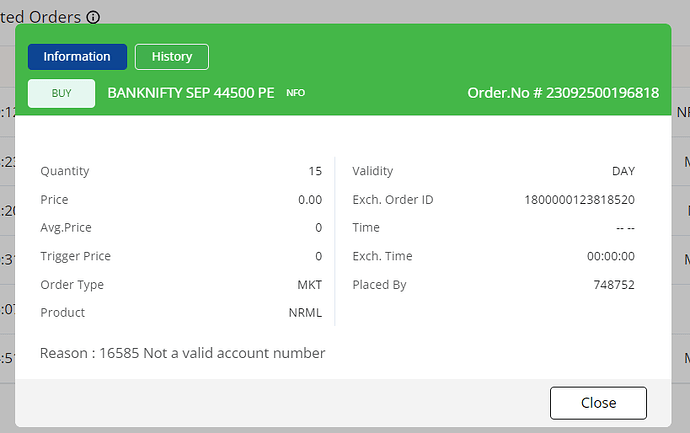Switch to the History tab

(x=171, y=57)
